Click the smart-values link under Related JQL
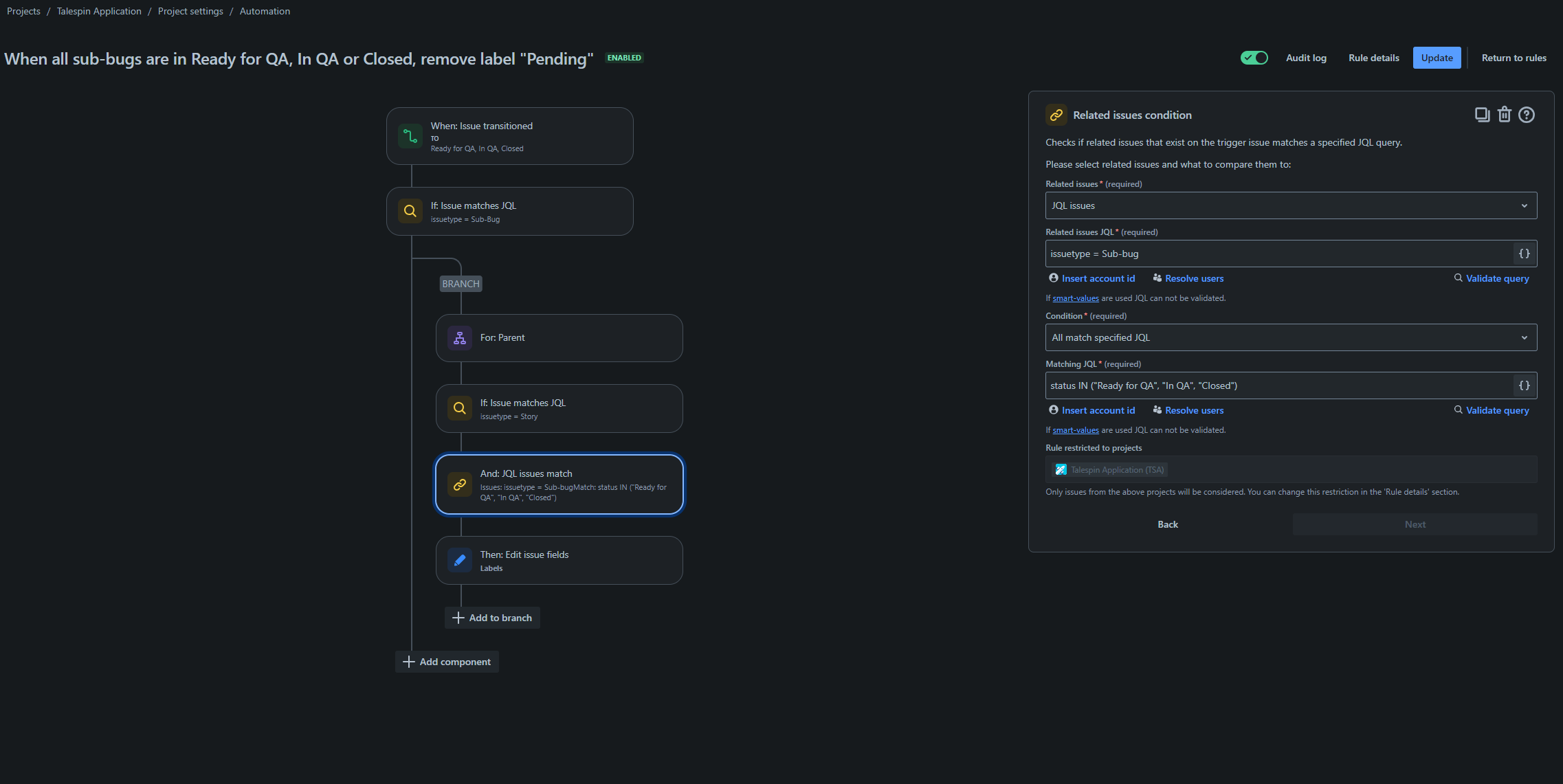The width and height of the screenshot is (1563, 784). [1075, 298]
